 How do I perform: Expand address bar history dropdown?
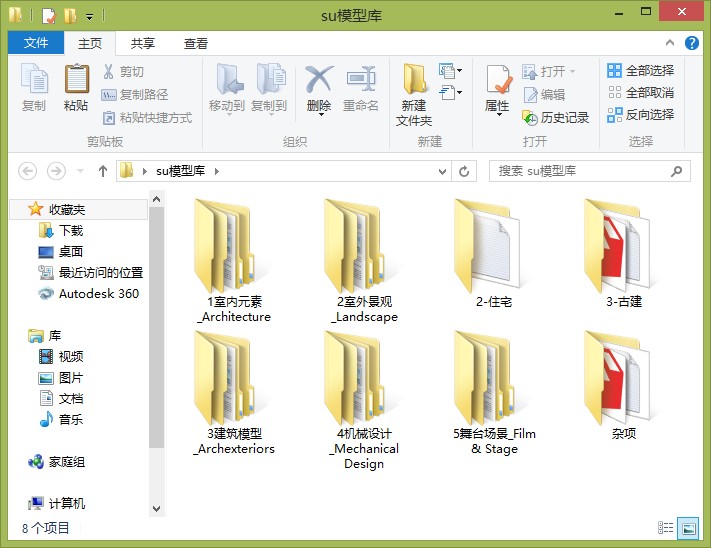[442, 171]
